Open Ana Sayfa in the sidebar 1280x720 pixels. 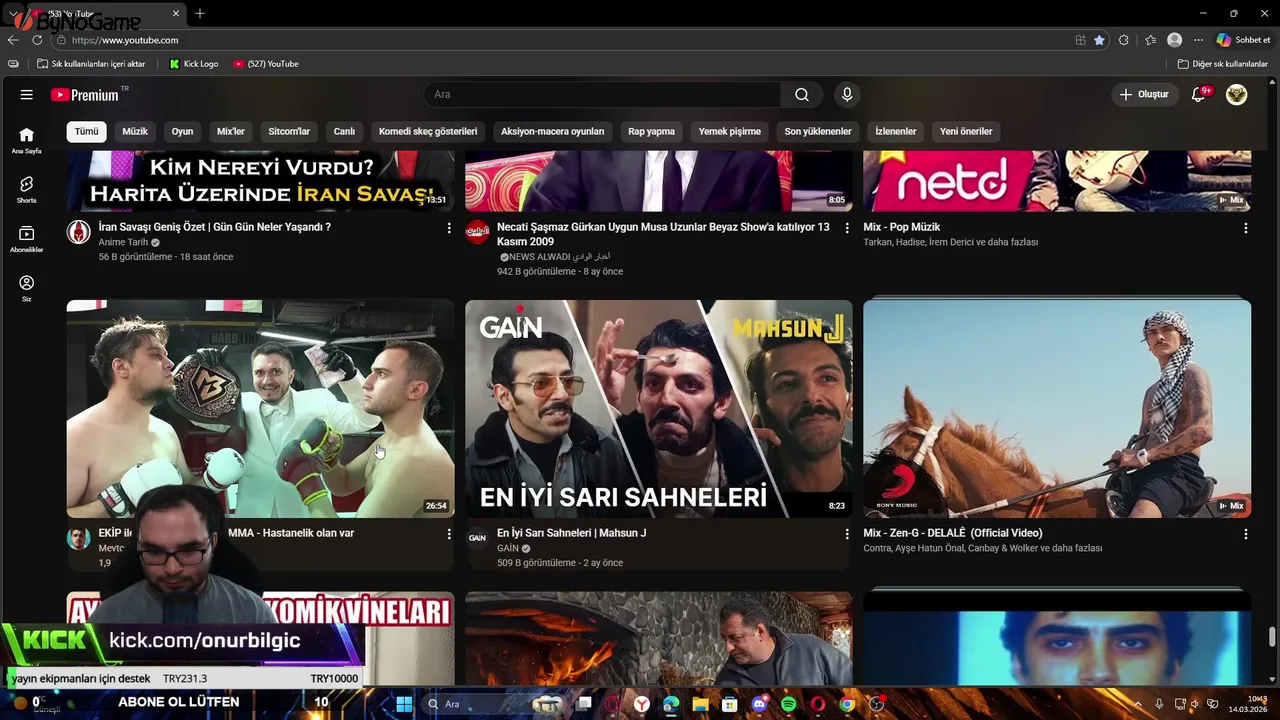[x=26, y=140]
